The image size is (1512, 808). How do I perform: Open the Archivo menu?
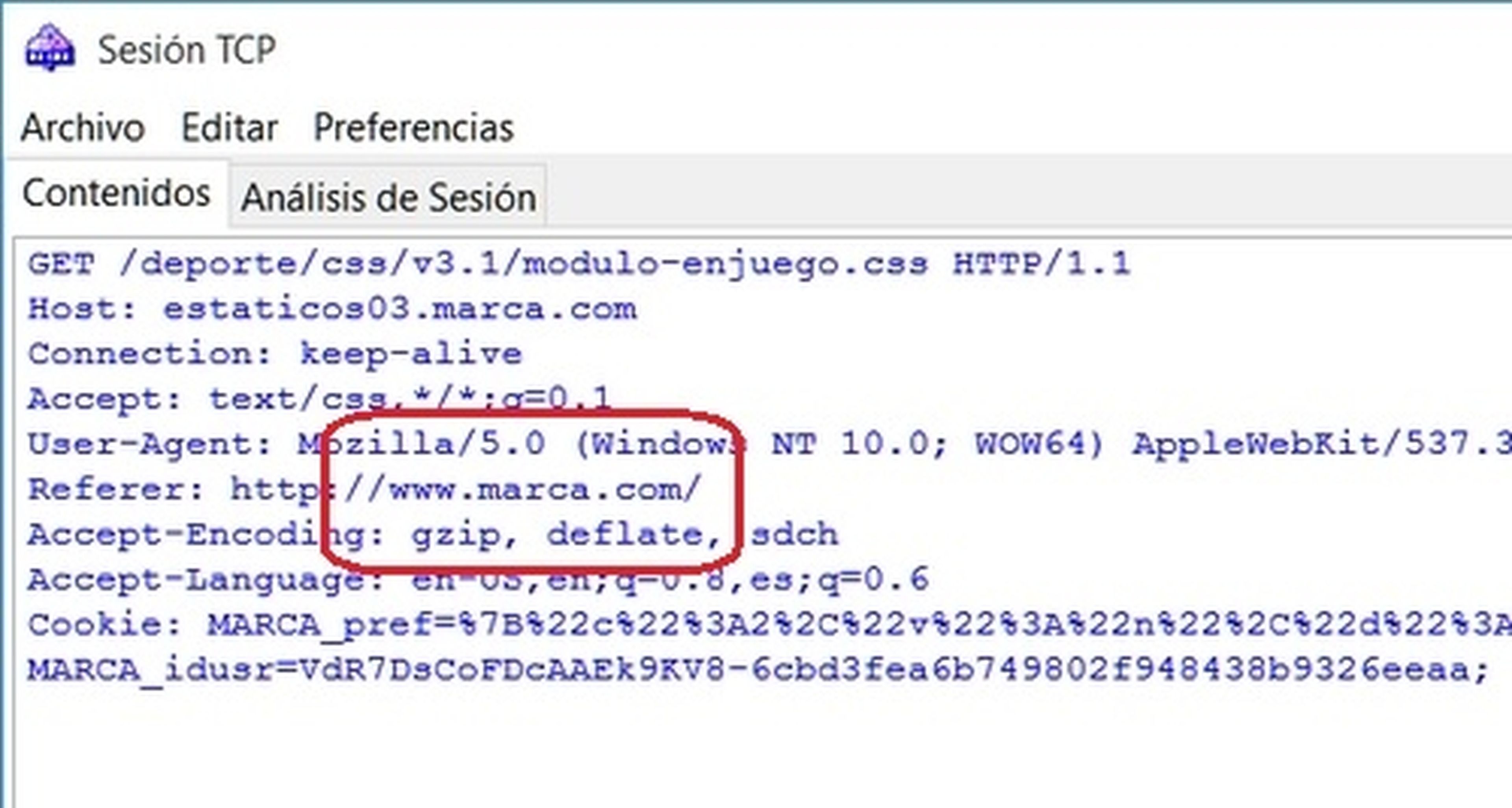[83, 127]
